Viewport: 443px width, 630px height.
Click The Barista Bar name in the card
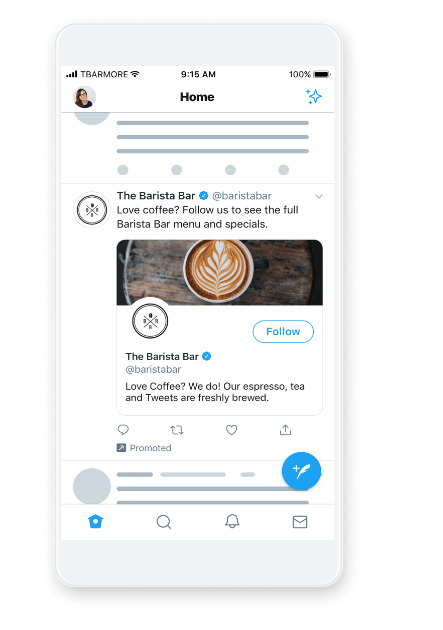click(x=162, y=356)
